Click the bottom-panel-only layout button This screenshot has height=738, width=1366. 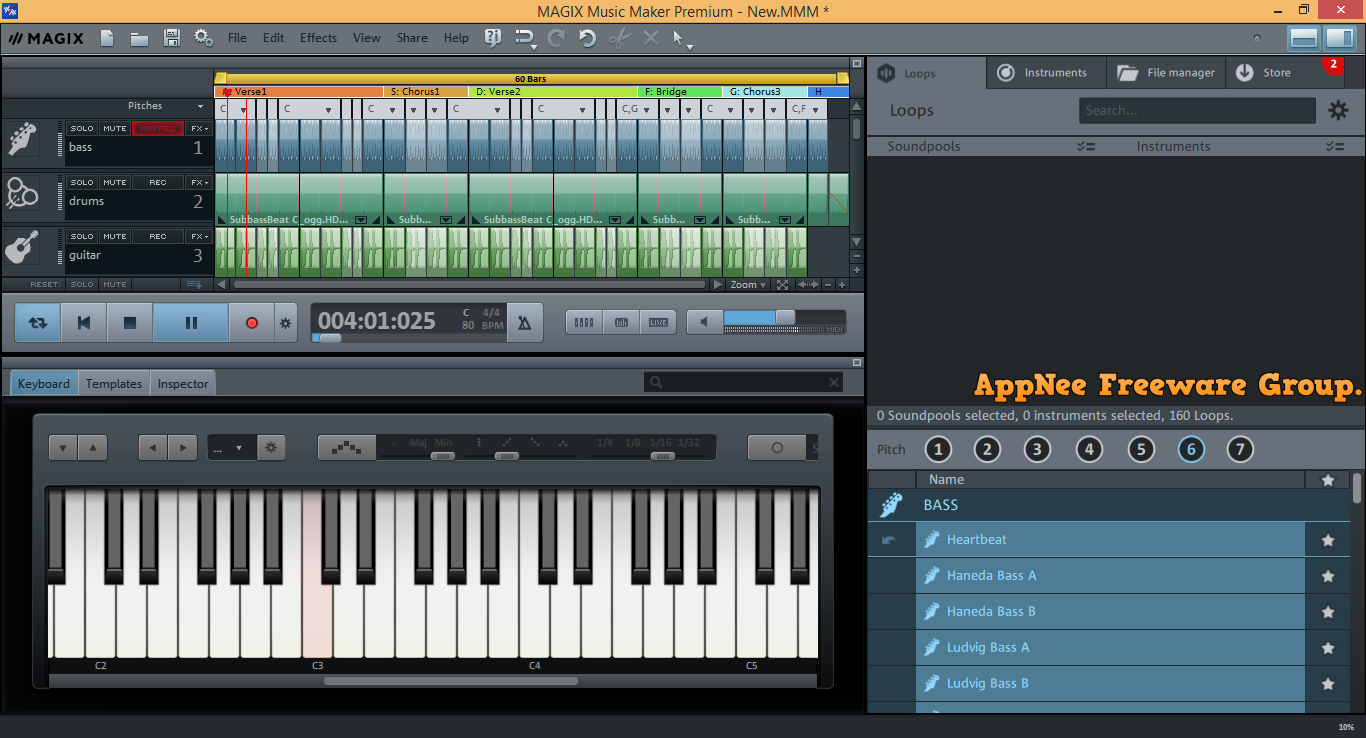click(x=1304, y=38)
